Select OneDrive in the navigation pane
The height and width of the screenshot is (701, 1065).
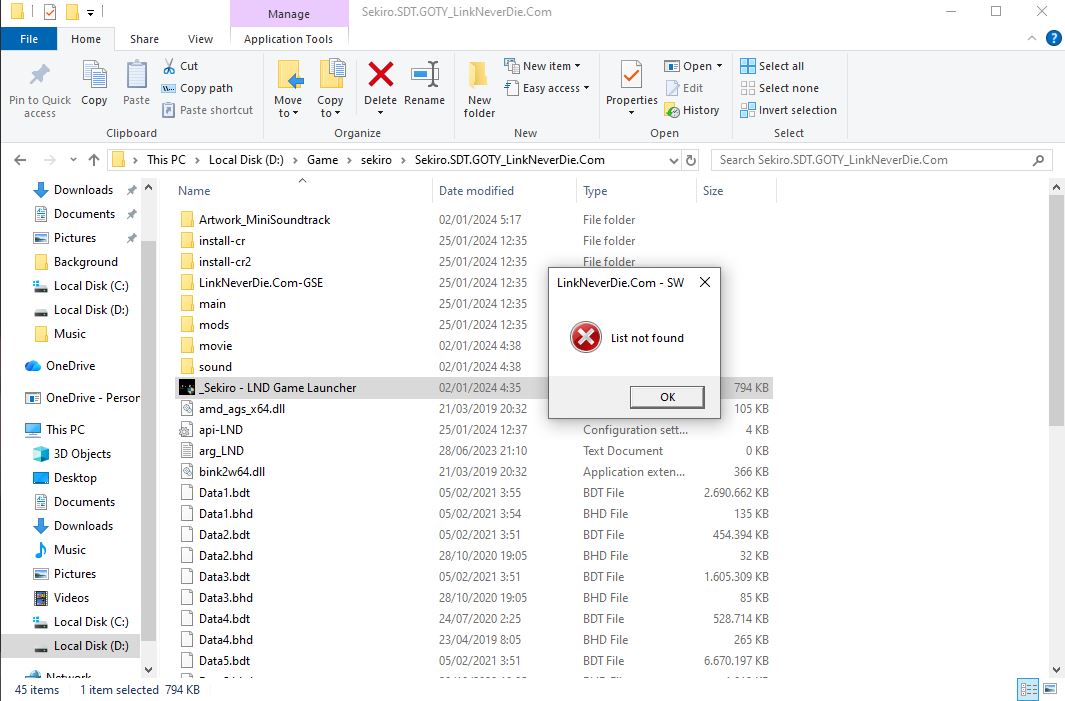point(70,366)
